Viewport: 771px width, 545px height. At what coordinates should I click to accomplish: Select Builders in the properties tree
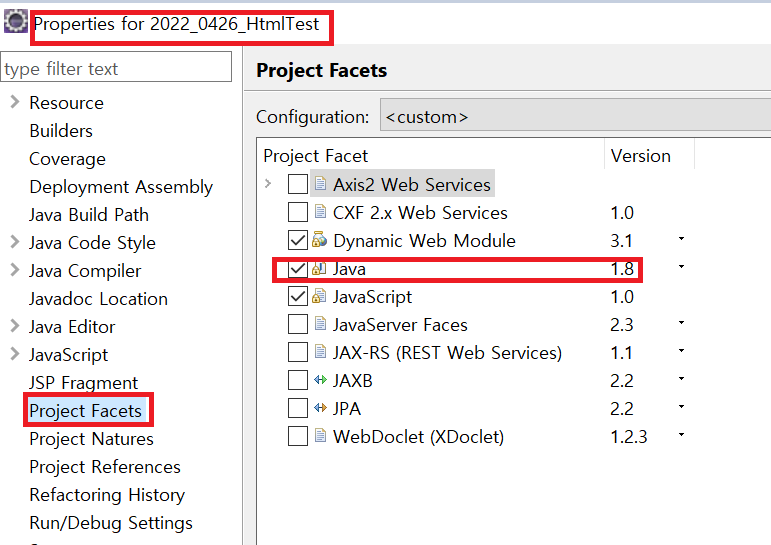pos(61,131)
